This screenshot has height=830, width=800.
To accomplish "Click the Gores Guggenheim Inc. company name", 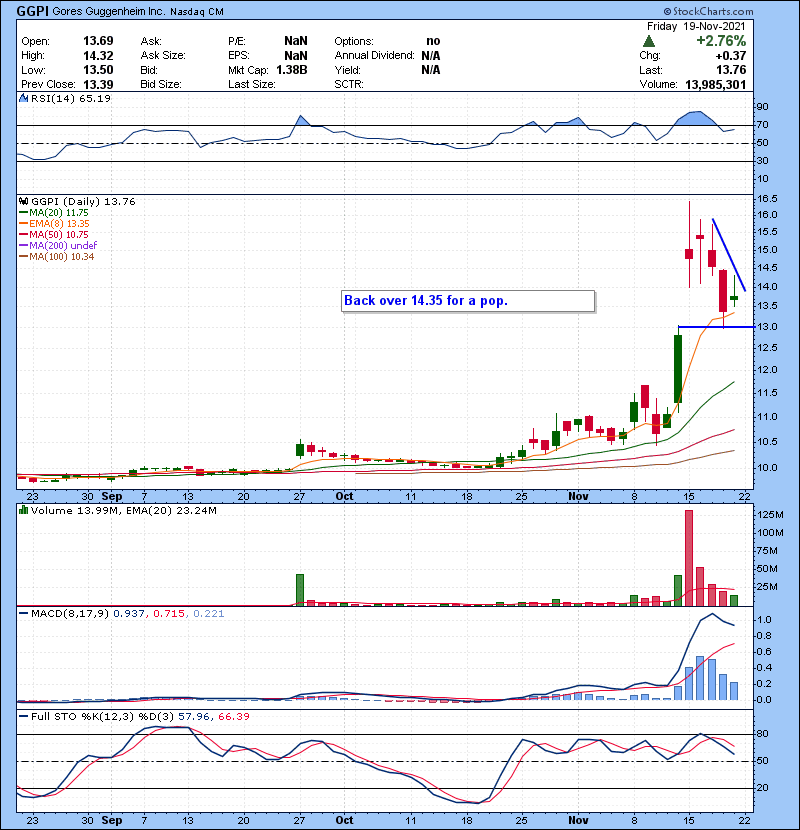I will [x=109, y=11].
